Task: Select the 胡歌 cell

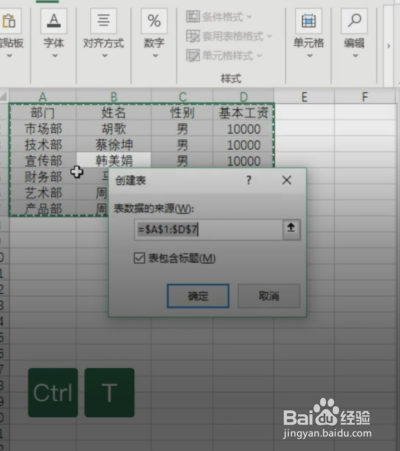Action: [114, 129]
